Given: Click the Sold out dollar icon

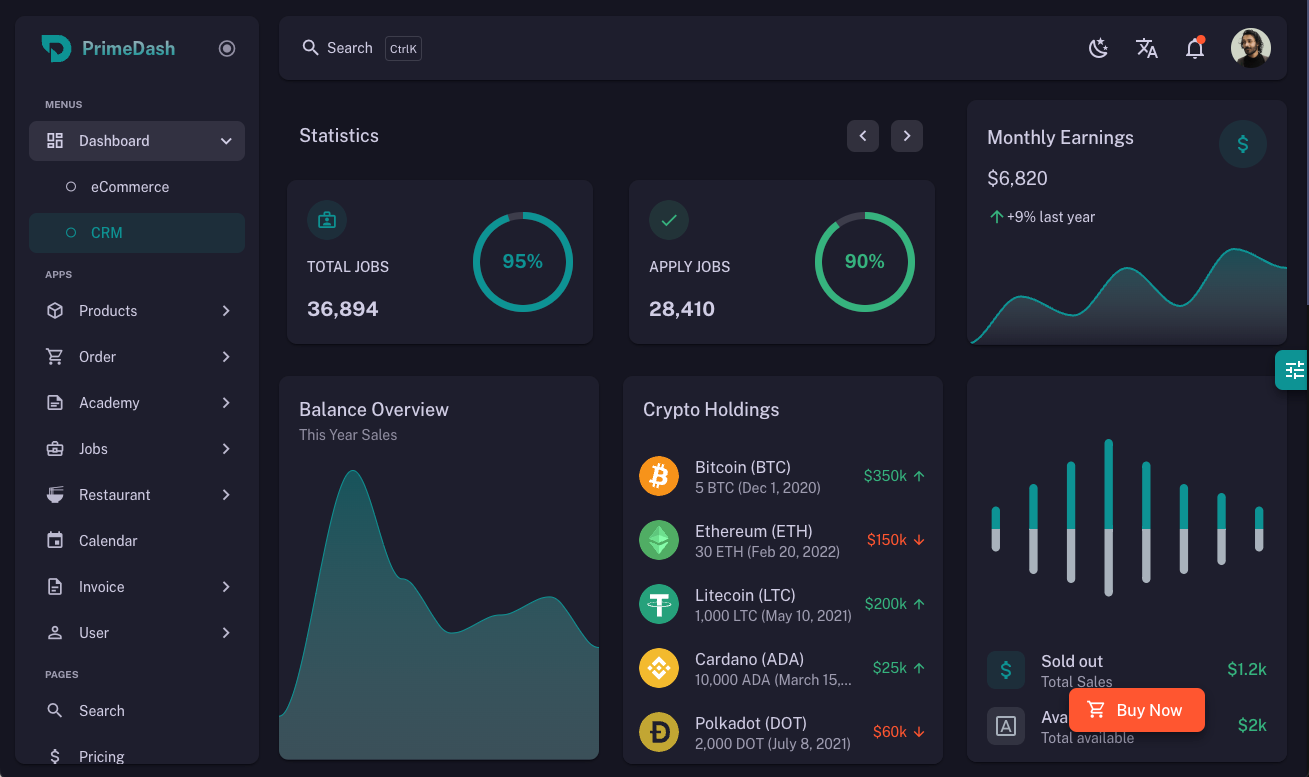Looking at the screenshot, I should (x=1006, y=670).
